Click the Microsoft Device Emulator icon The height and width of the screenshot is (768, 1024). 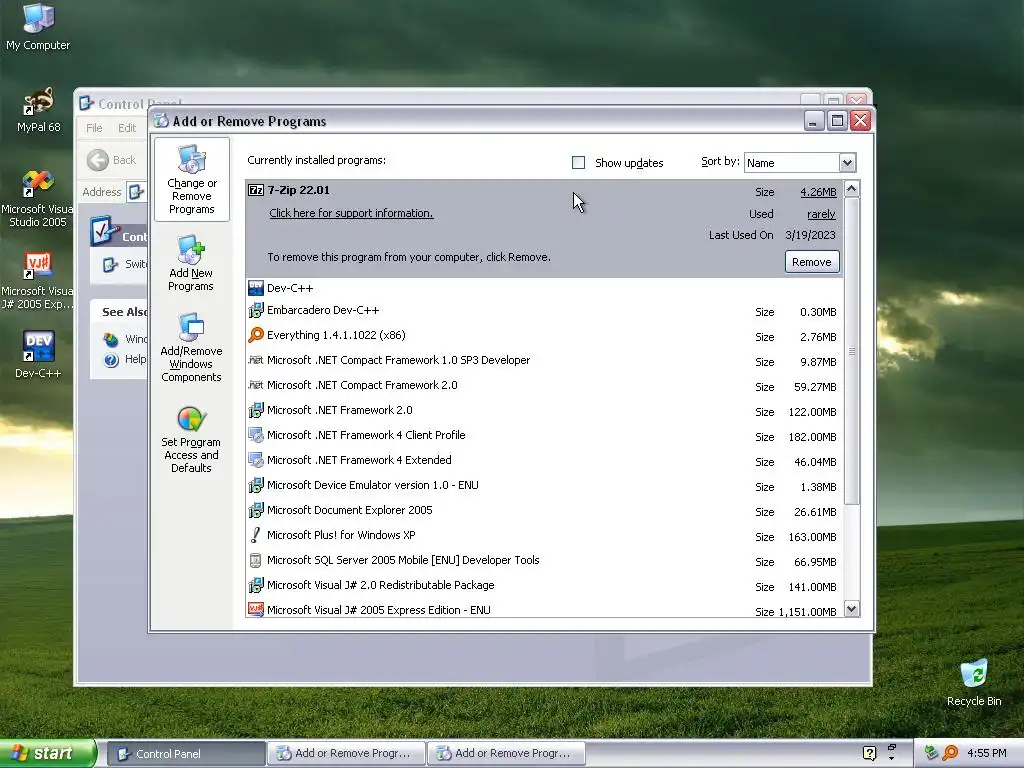pyautogui.click(x=256, y=485)
